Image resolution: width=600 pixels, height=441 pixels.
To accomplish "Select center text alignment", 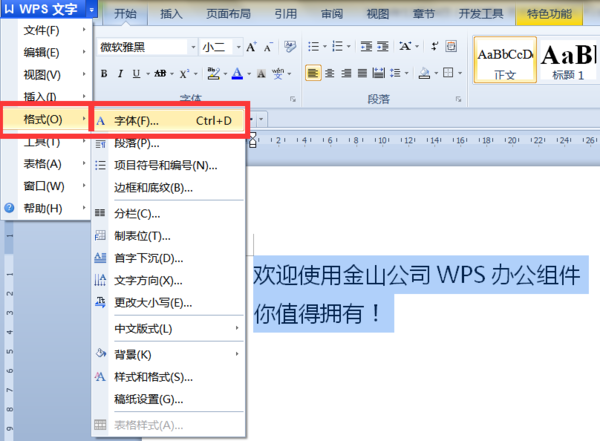I will tap(329, 73).
